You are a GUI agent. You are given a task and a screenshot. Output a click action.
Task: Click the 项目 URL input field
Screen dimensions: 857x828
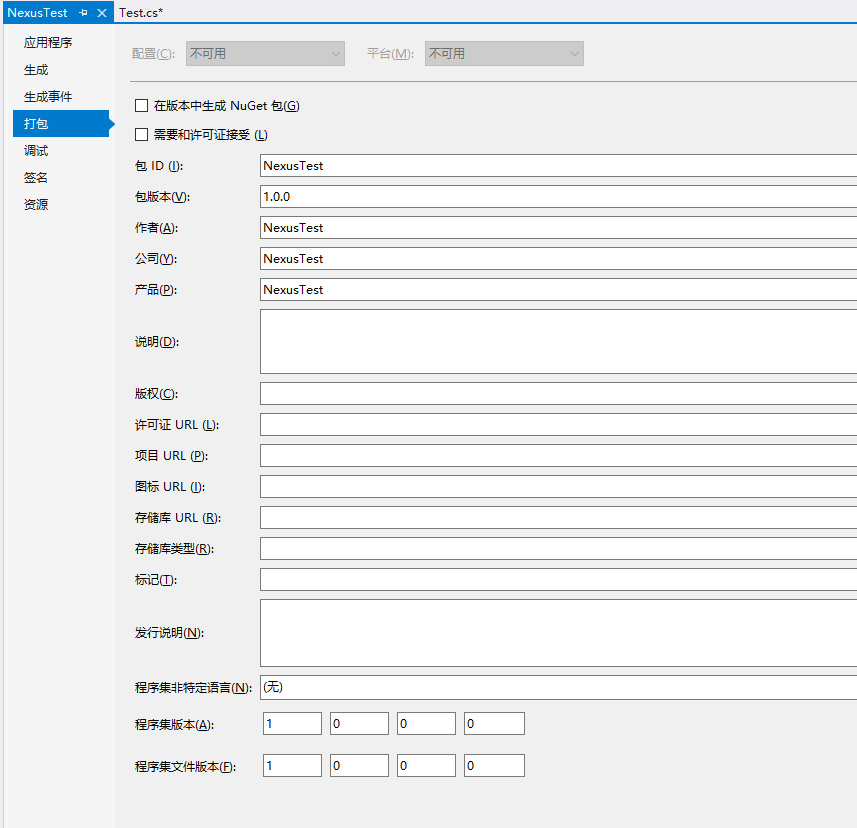pyautogui.click(x=559, y=456)
